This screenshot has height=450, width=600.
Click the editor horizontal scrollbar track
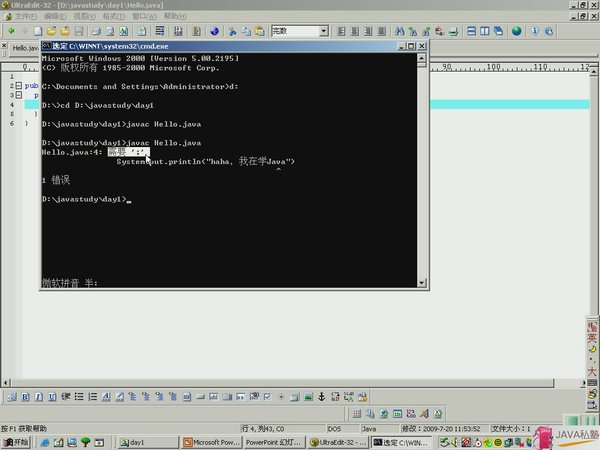click(282, 383)
